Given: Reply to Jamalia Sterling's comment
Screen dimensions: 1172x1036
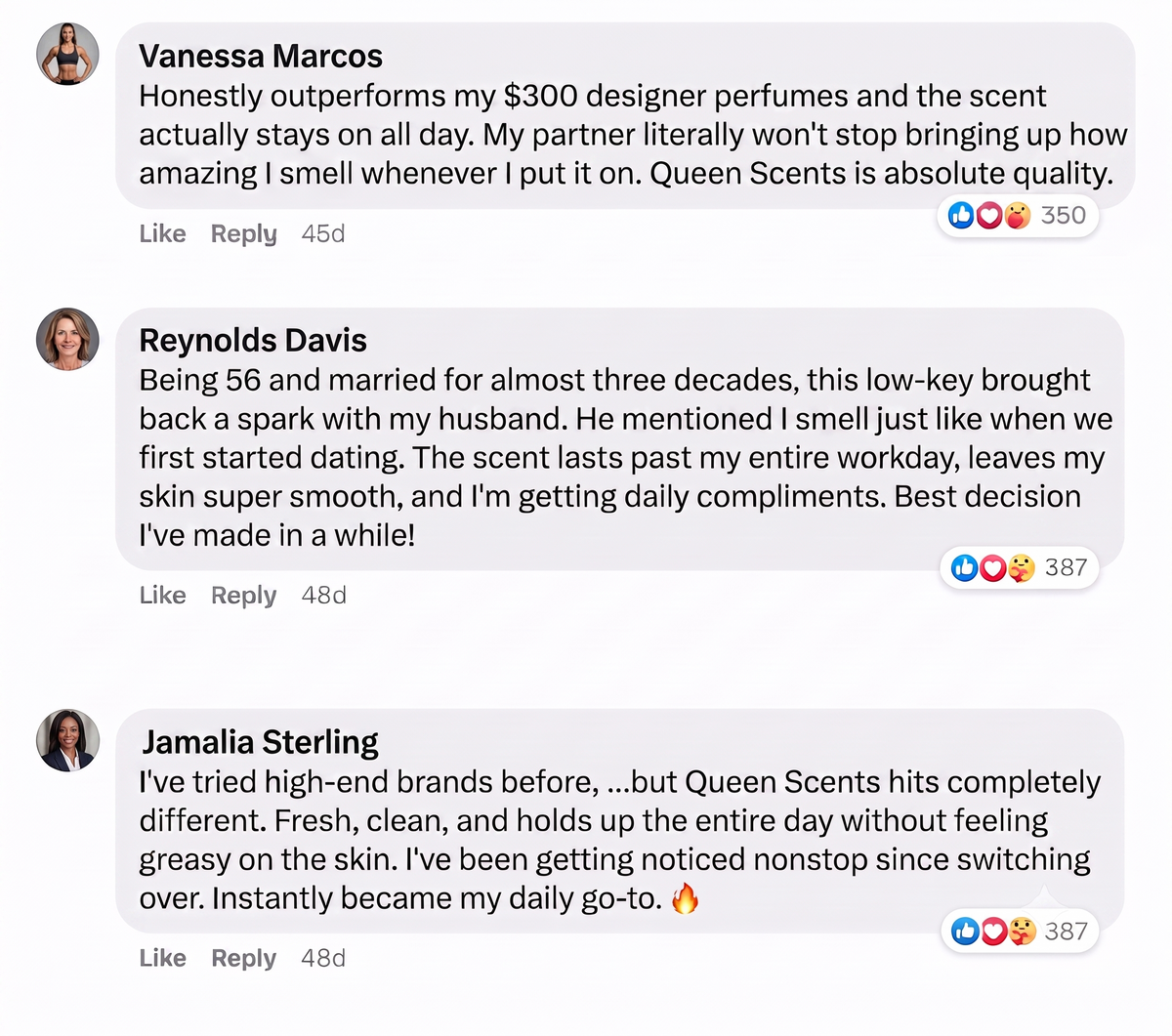Looking at the screenshot, I should click(244, 959).
